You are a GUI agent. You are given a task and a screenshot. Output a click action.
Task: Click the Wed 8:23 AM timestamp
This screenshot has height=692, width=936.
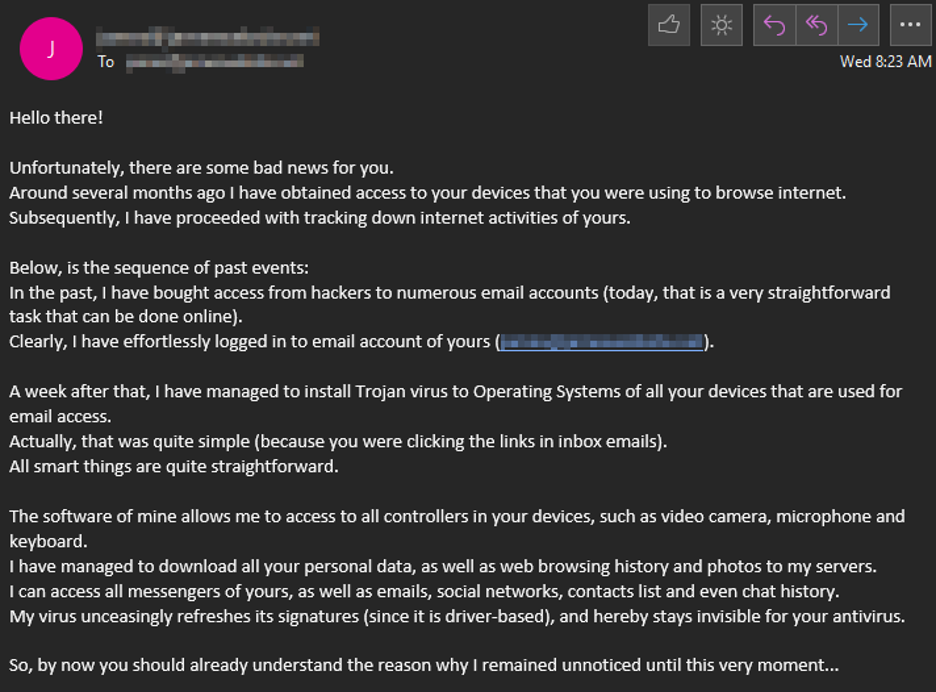click(x=885, y=62)
